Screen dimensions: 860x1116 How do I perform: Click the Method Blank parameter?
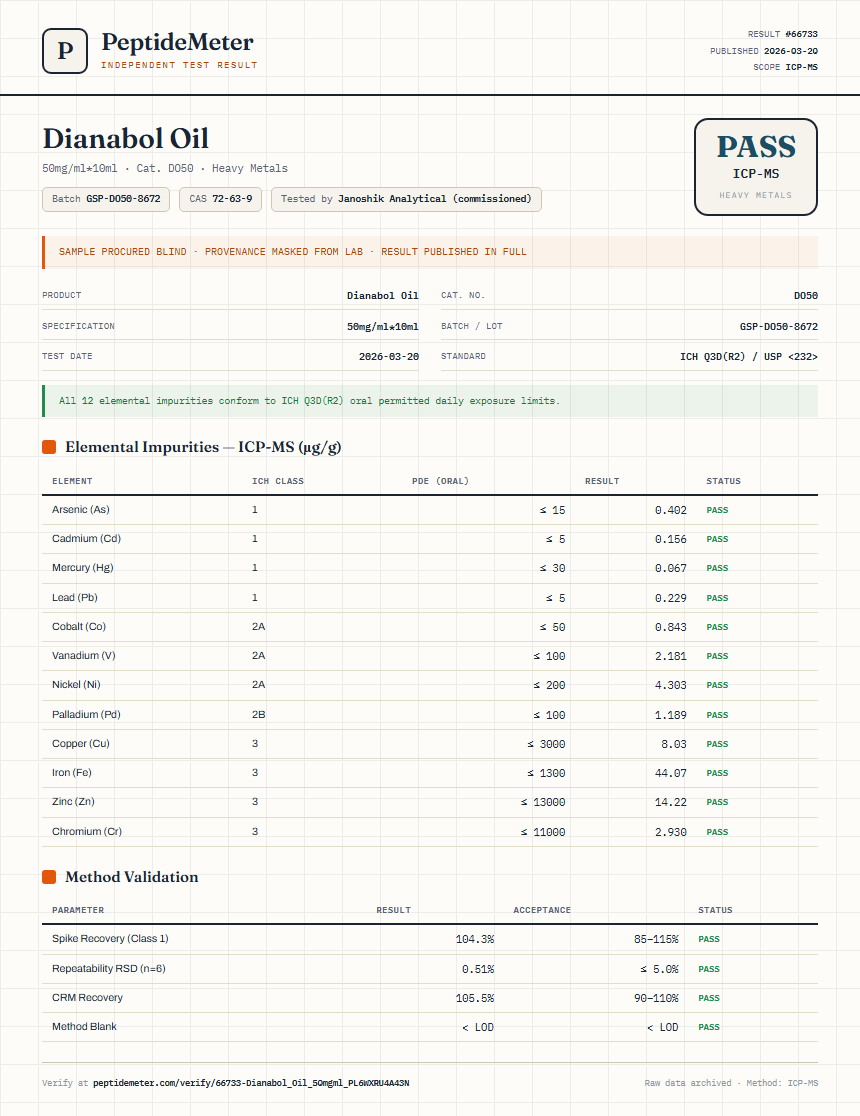click(84, 1027)
